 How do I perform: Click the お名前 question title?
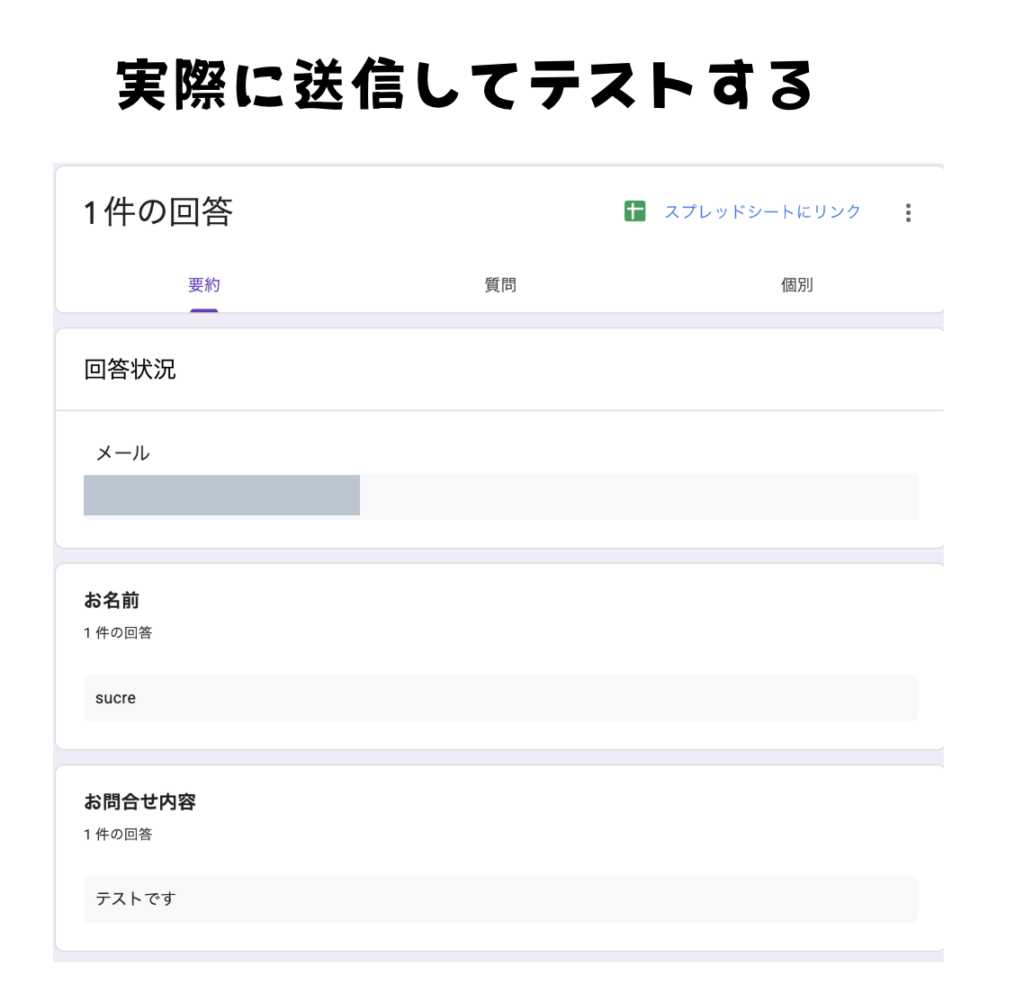(111, 601)
